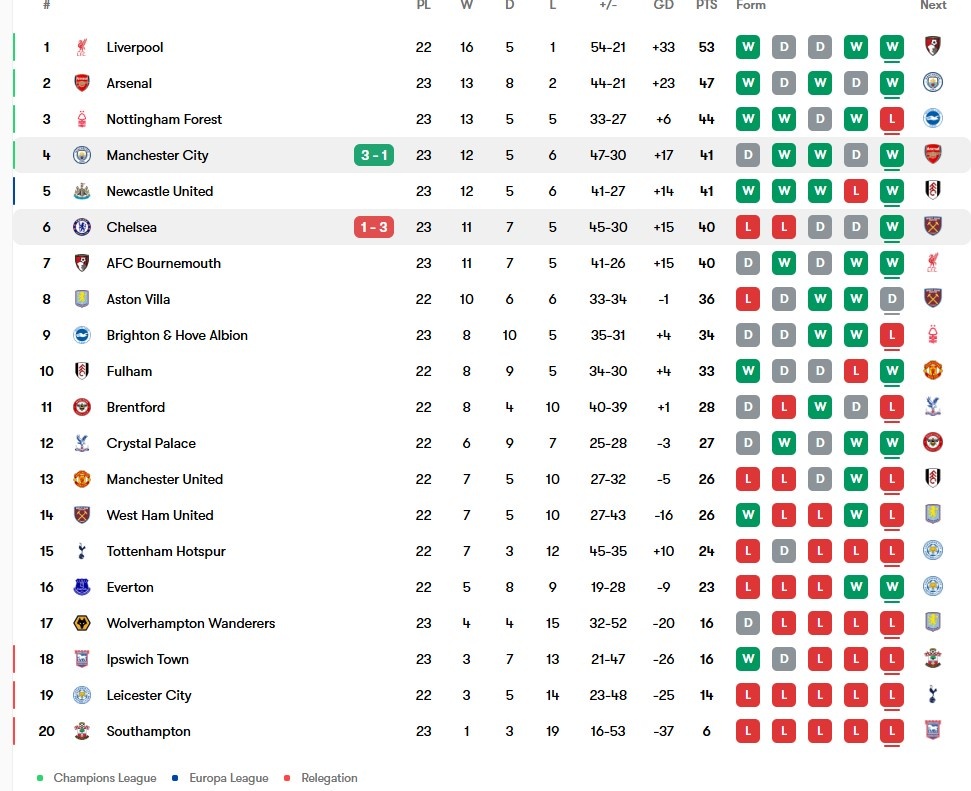Screen dimensions: 971x791
Task: Open the Crystal Palace team page
Action: click(151, 444)
